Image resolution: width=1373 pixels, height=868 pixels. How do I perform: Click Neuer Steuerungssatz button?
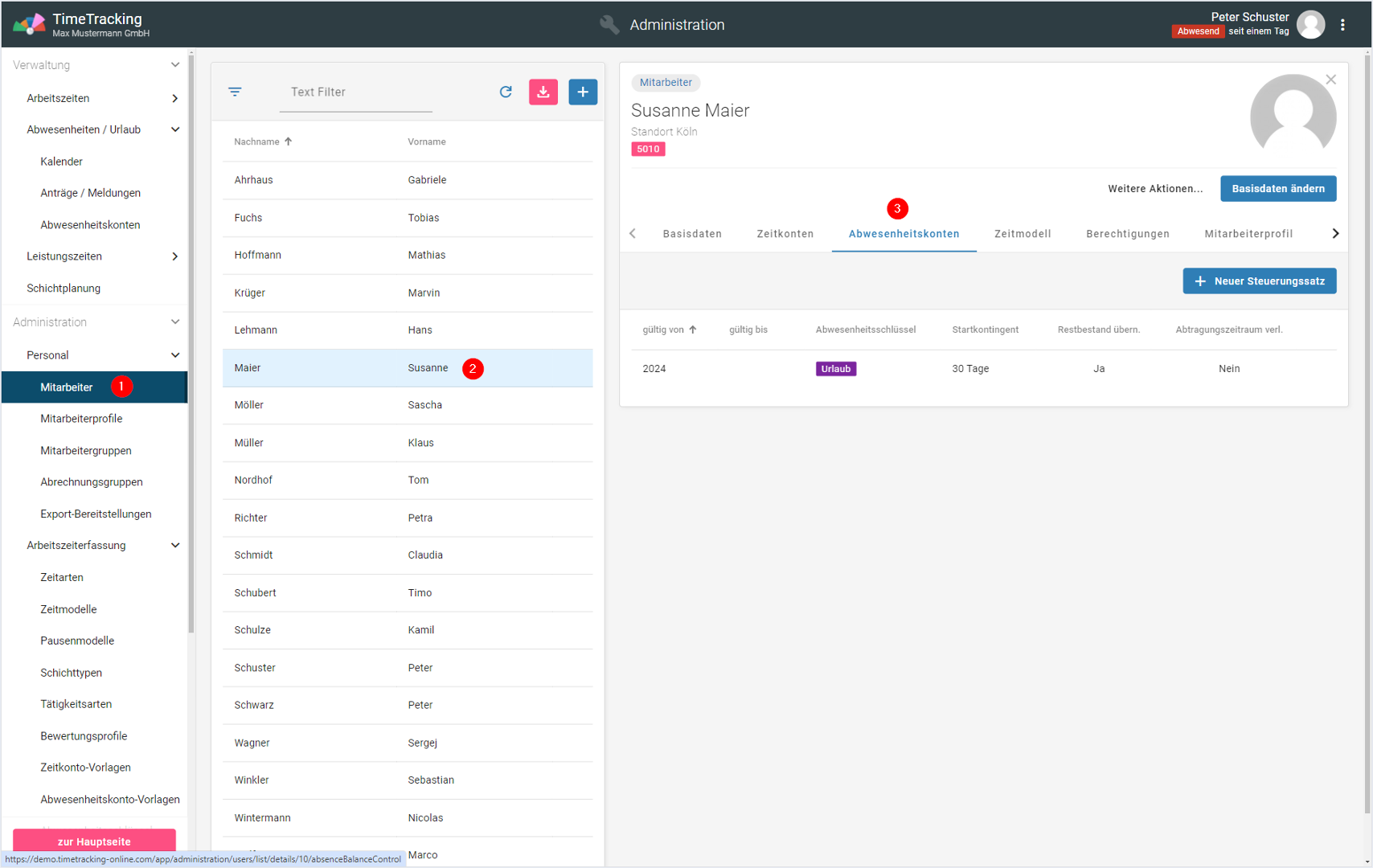[x=1259, y=281]
